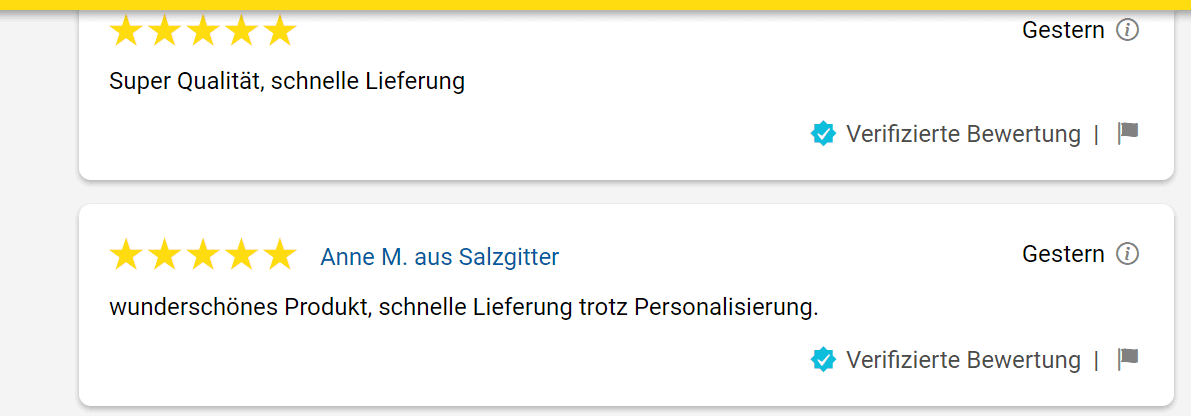
Task: Report the Super Qualität review via flag icon
Action: 1128,133
